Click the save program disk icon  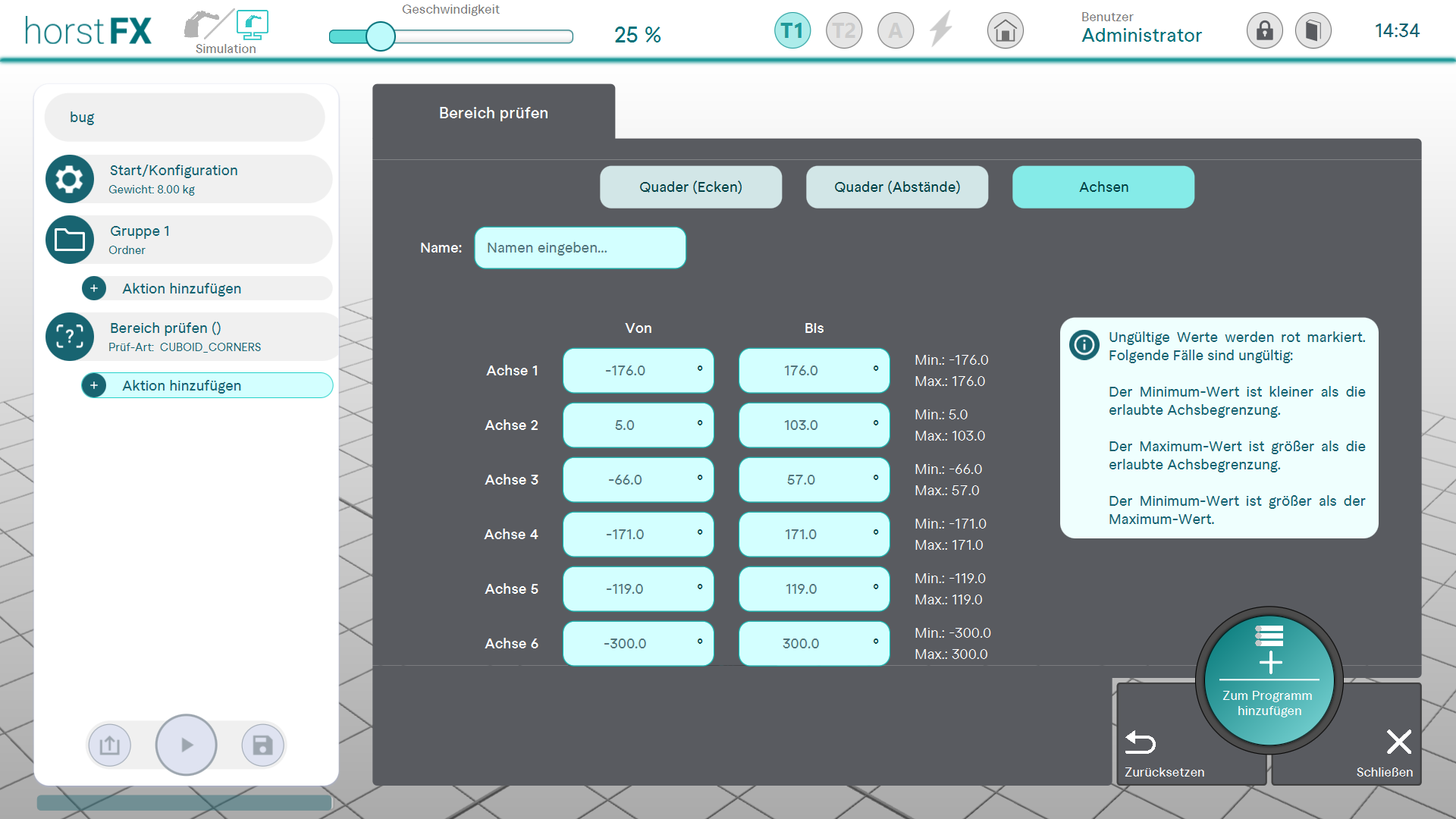262,745
